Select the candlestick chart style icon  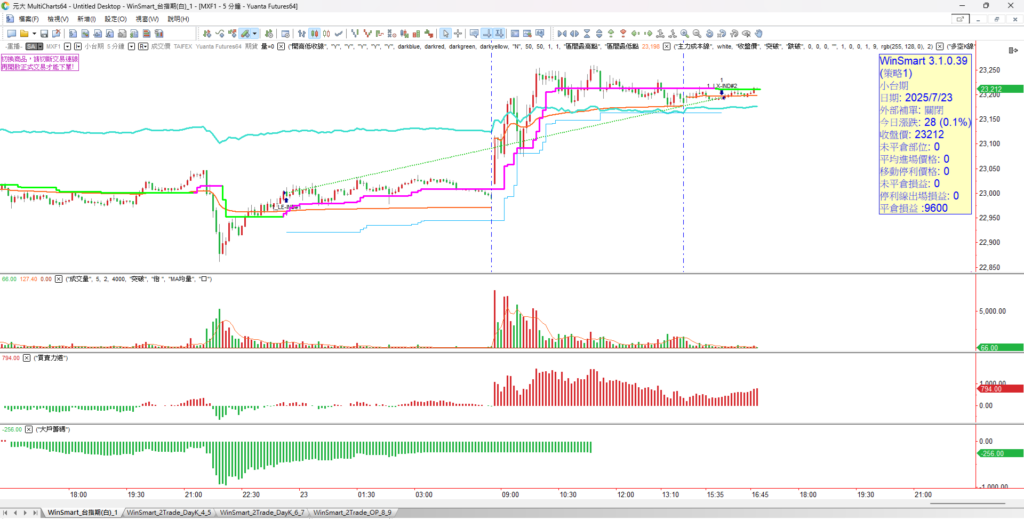pyautogui.click(x=315, y=33)
